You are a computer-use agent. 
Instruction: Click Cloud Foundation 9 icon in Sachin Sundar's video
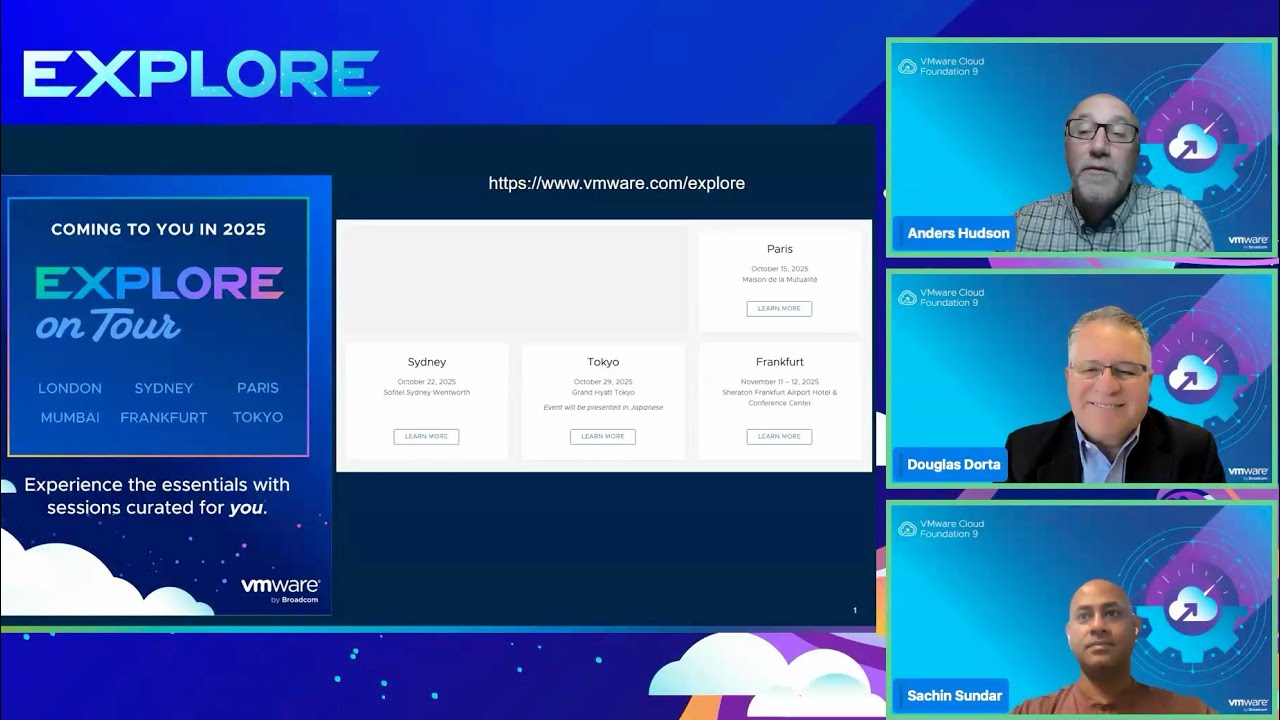[x=908, y=529]
